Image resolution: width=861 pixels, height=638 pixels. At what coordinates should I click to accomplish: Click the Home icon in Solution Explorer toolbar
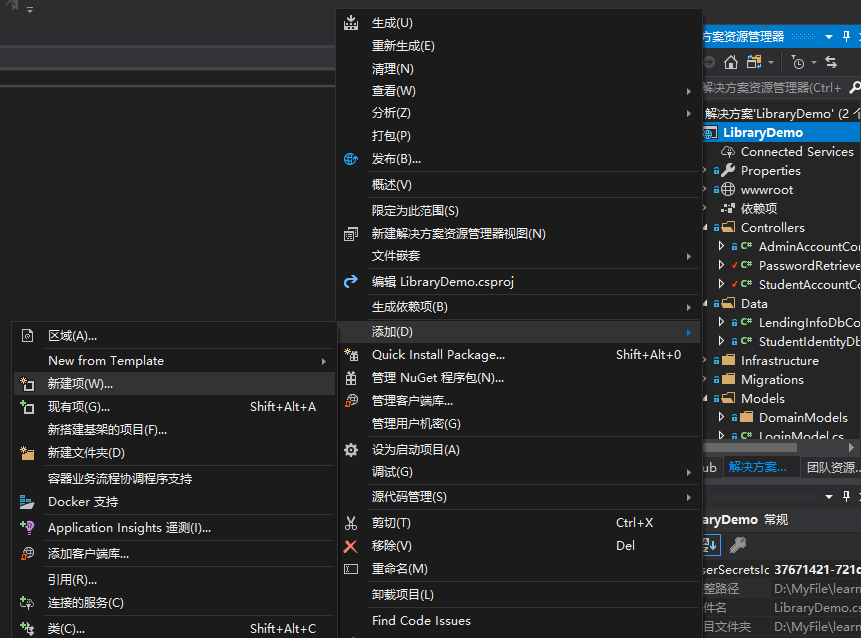730,62
